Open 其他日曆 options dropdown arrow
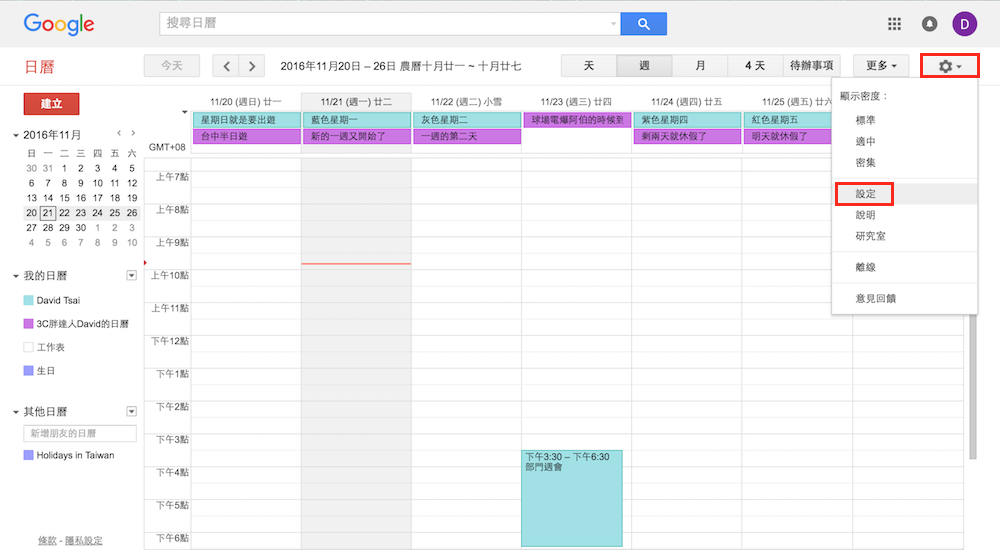This screenshot has width=1000, height=550. [x=131, y=411]
